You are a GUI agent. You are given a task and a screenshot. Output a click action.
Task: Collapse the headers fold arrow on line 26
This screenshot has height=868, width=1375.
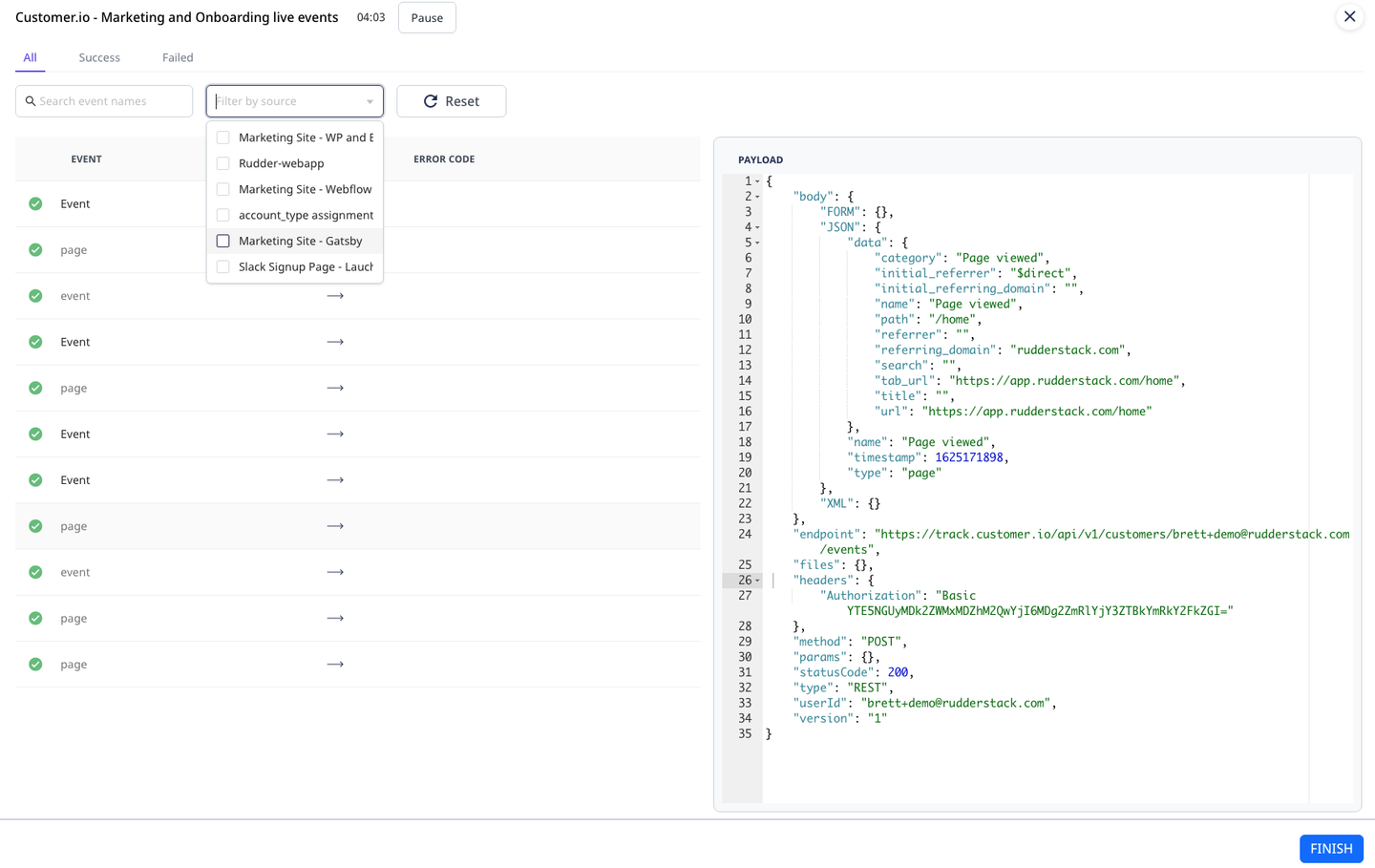point(758,581)
